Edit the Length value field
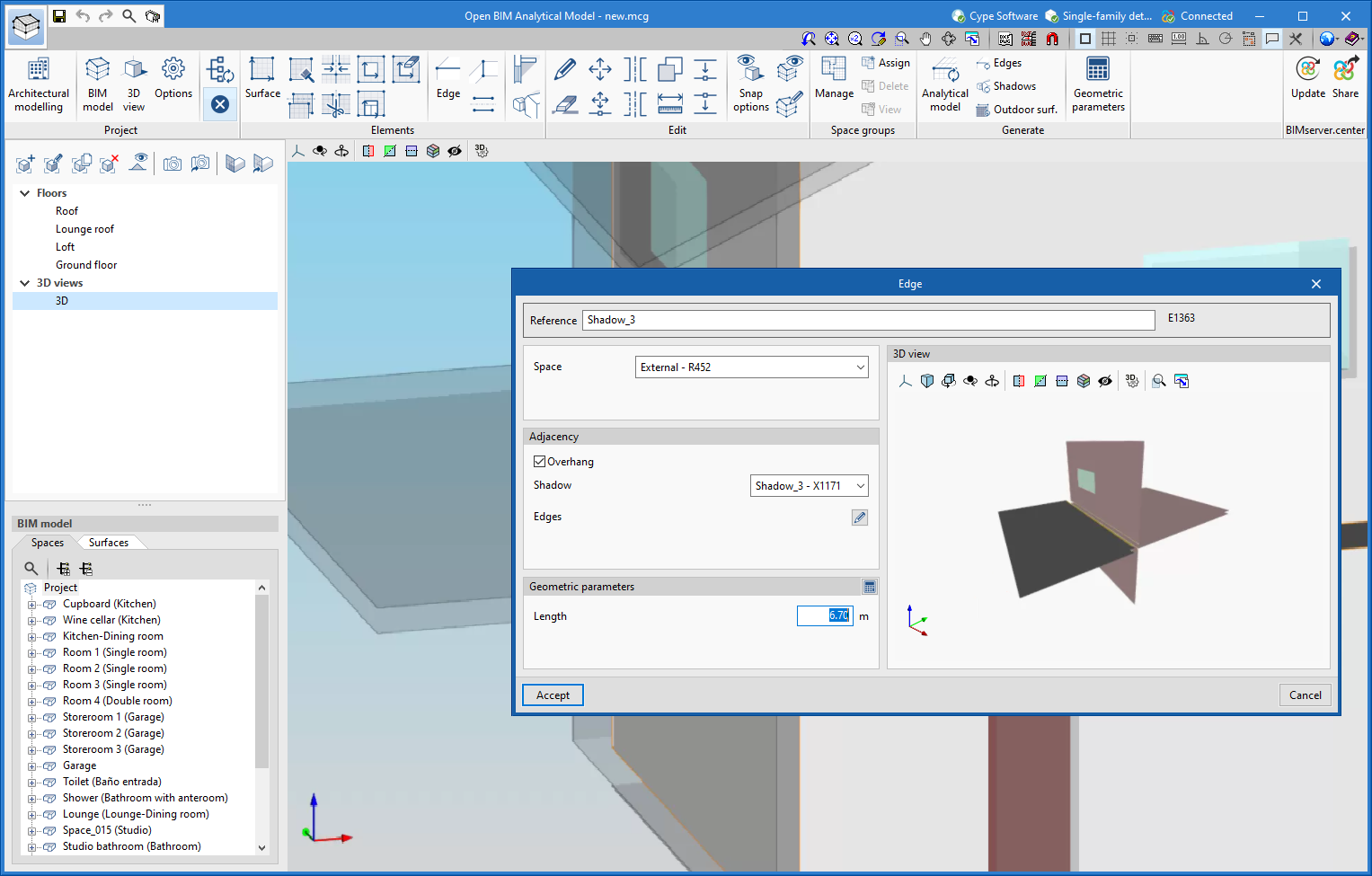Viewport: 1372px width, 876px height. click(x=824, y=615)
